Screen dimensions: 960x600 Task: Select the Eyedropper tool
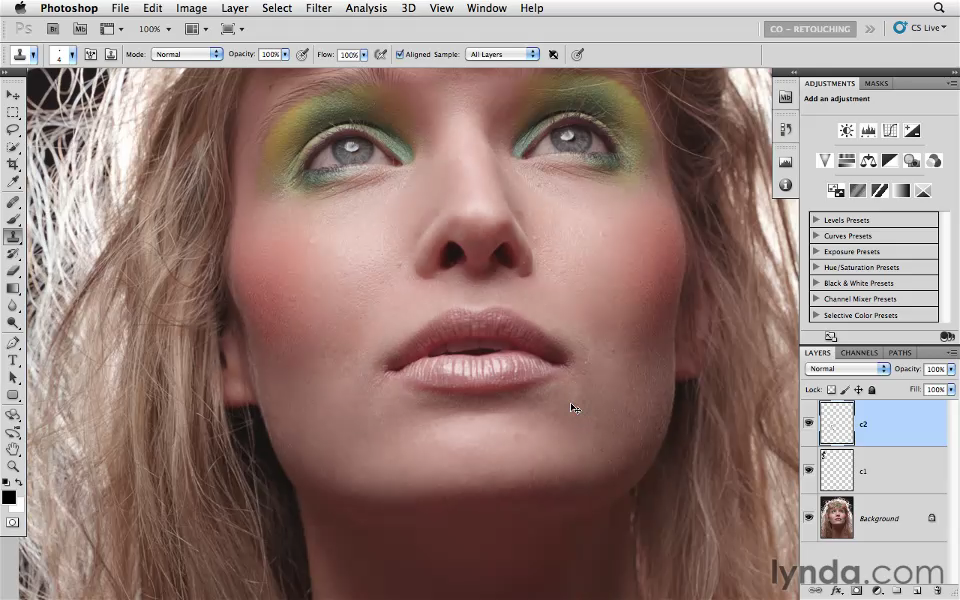pyautogui.click(x=12, y=181)
